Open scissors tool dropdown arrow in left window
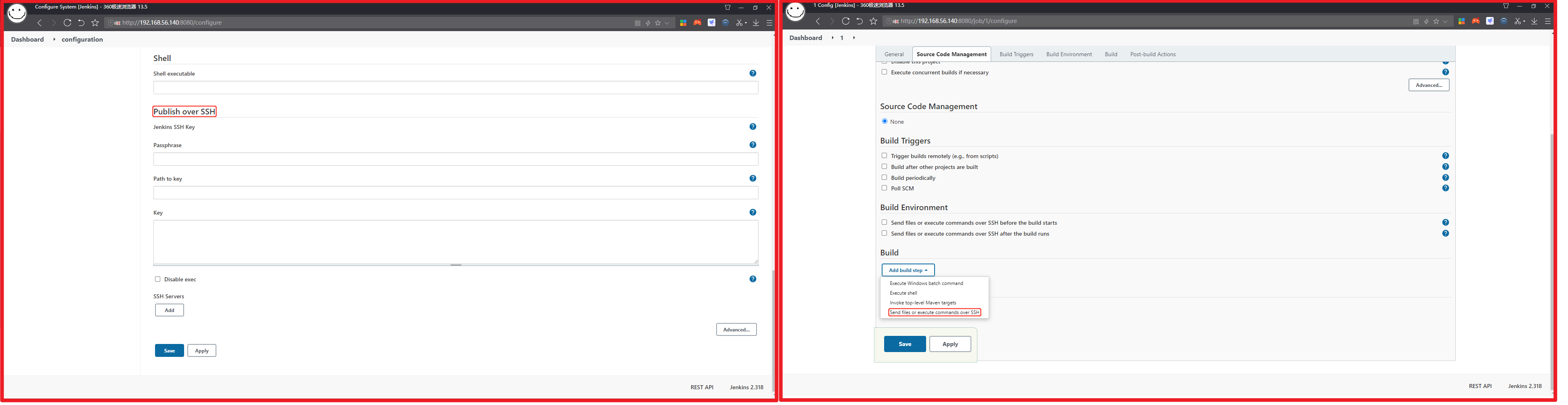This screenshot has height=405, width=1568. (745, 23)
